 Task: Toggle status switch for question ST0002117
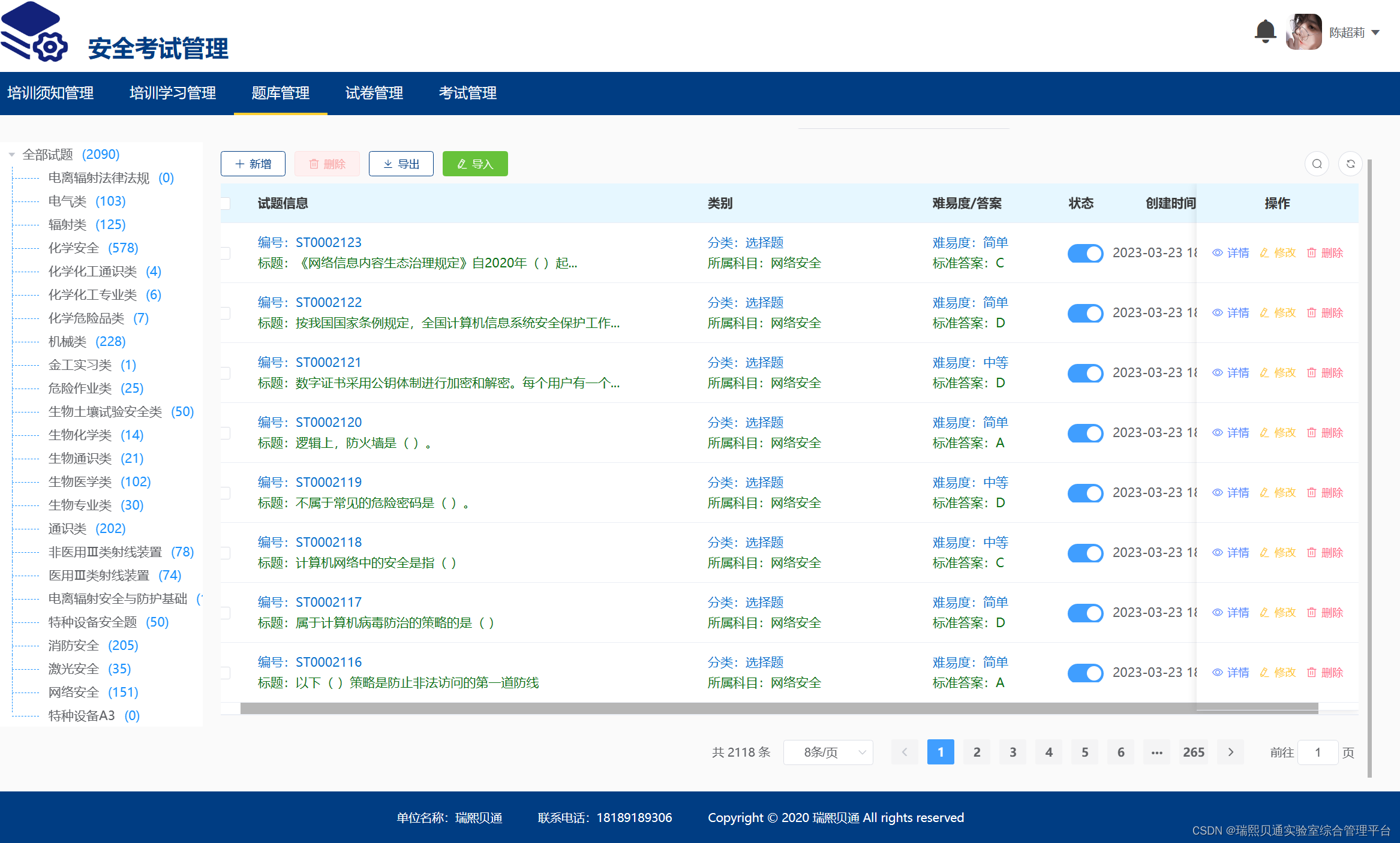[1084, 613]
